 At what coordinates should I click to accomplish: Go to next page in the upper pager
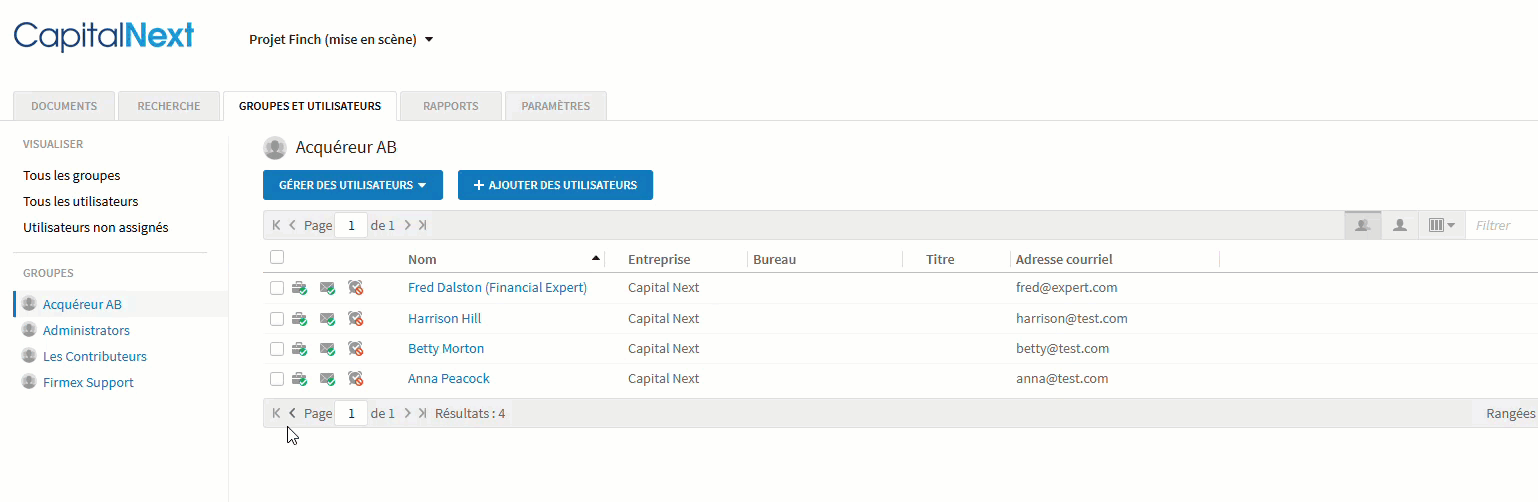pyautogui.click(x=407, y=225)
